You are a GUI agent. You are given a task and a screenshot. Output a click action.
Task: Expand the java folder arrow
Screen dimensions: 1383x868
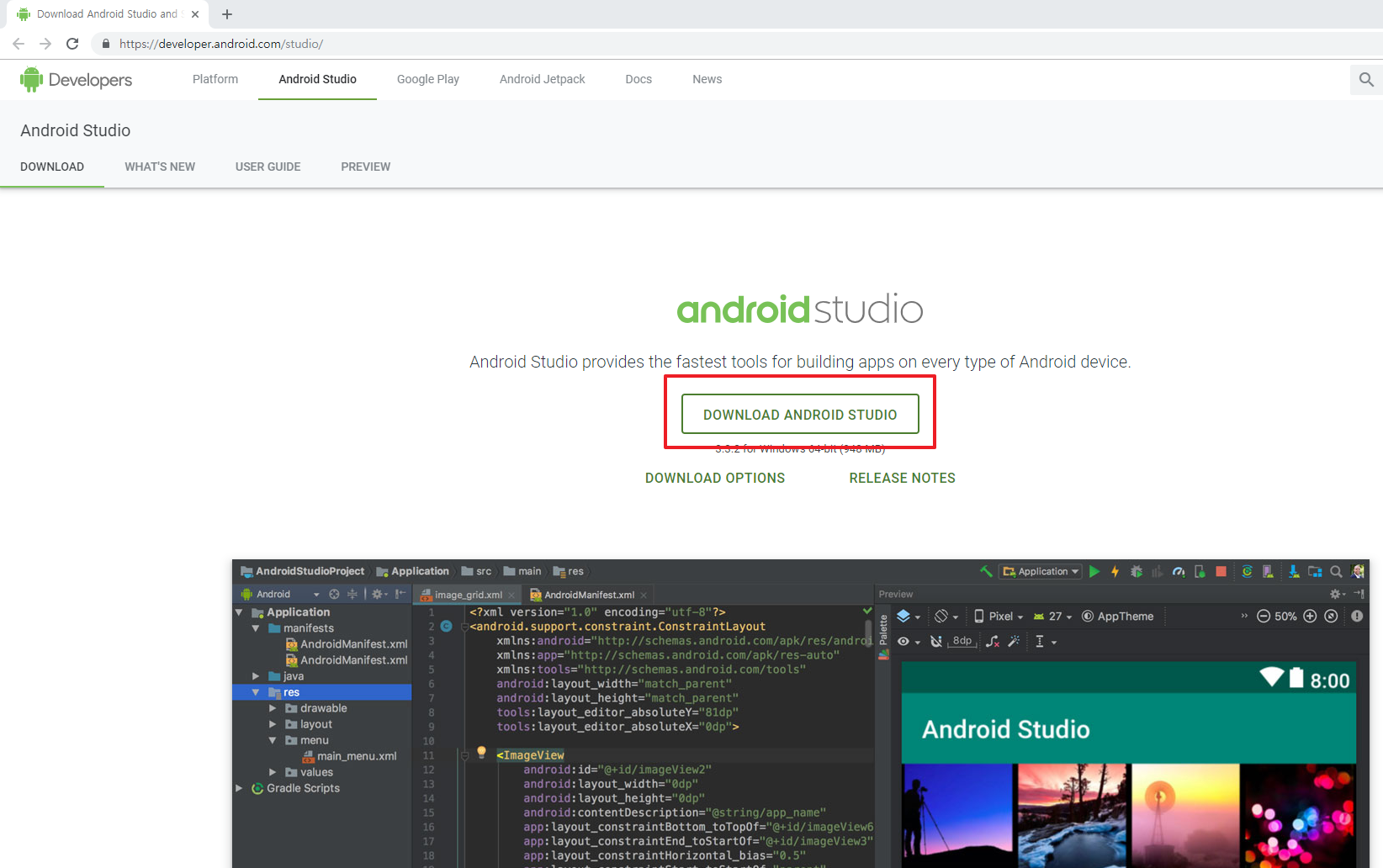click(x=256, y=676)
